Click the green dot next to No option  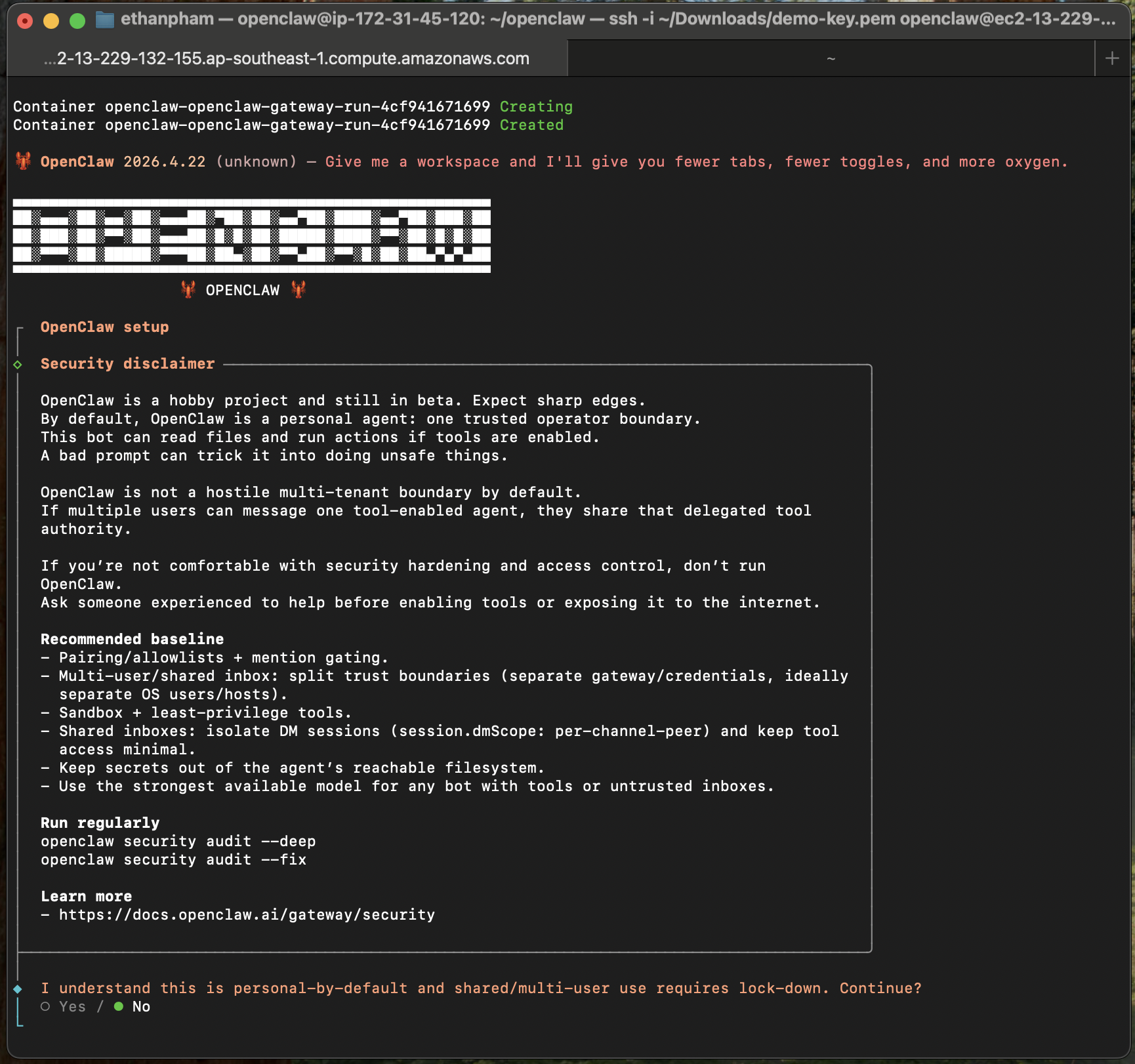click(x=118, y=1006)
